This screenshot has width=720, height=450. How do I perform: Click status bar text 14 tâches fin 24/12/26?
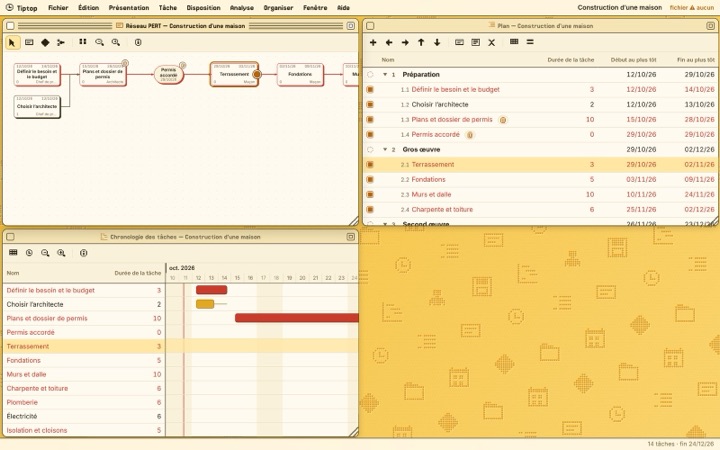point(681,444)
